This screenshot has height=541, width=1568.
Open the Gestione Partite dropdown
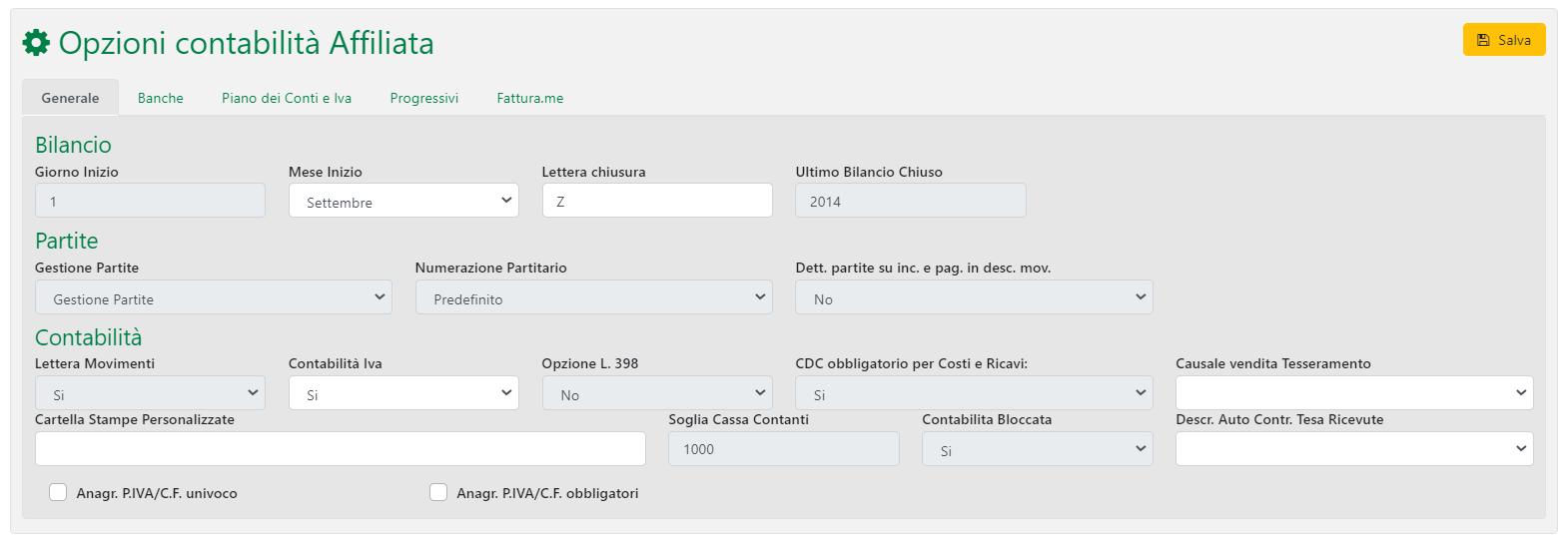point(213,297)
